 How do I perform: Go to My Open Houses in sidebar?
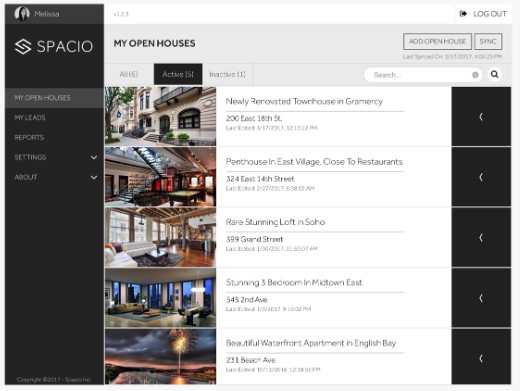[54, 98]
